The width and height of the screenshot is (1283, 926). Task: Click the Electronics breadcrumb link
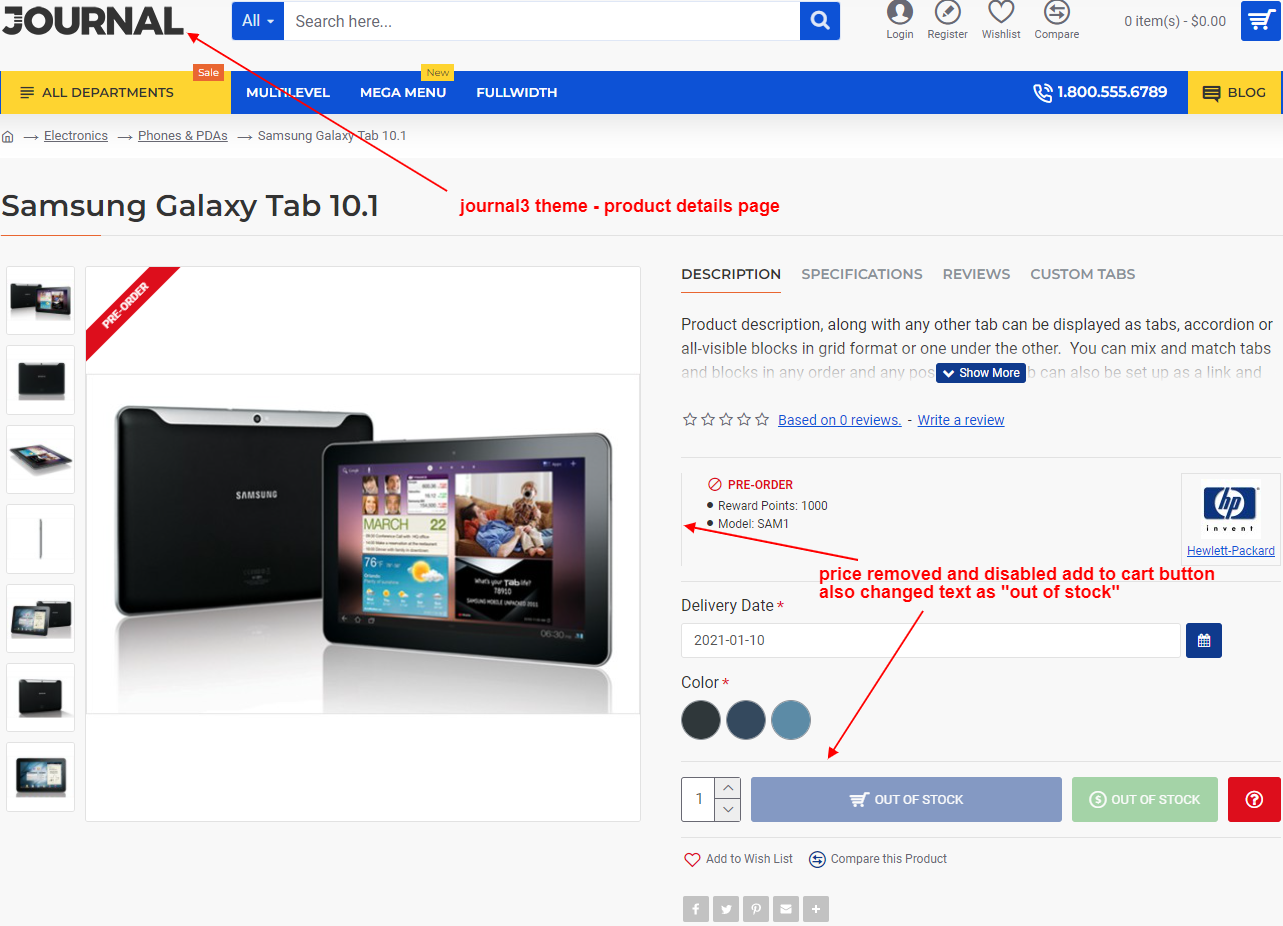tap(76, 136)
